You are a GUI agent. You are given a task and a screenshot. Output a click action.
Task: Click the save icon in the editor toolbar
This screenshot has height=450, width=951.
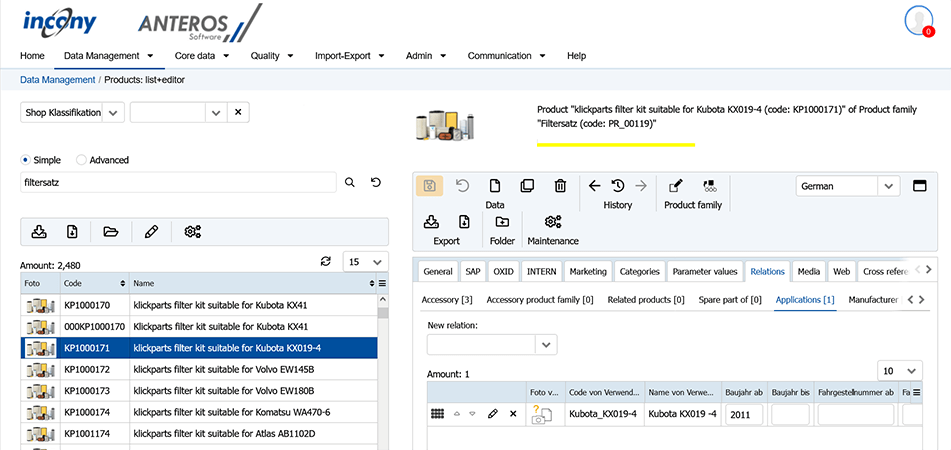[429, 186]
